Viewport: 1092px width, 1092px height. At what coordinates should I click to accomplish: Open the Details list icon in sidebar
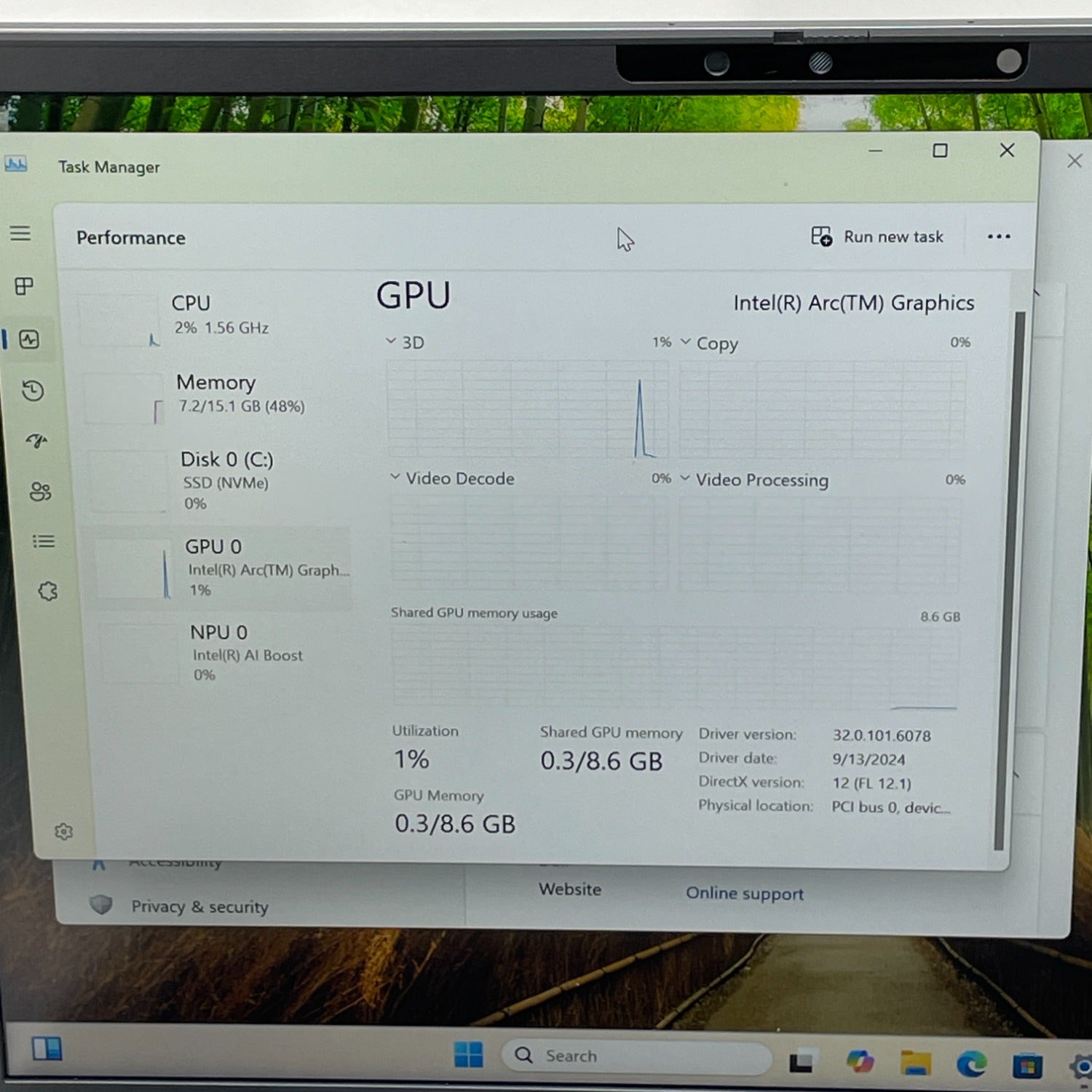pos(44,542)
